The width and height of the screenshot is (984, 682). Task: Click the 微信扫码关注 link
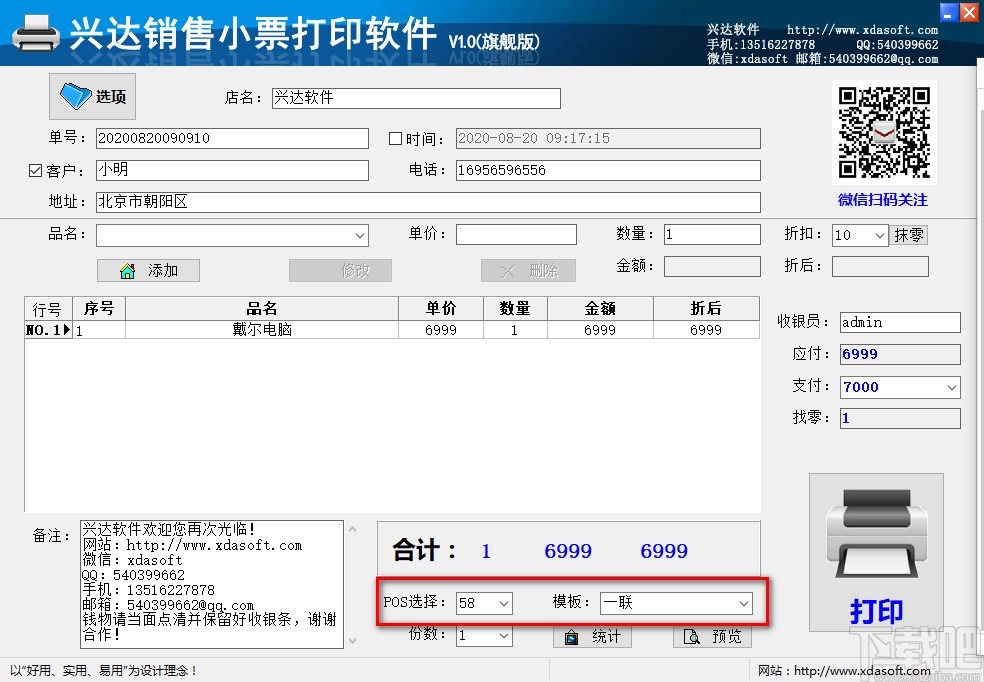883,200
